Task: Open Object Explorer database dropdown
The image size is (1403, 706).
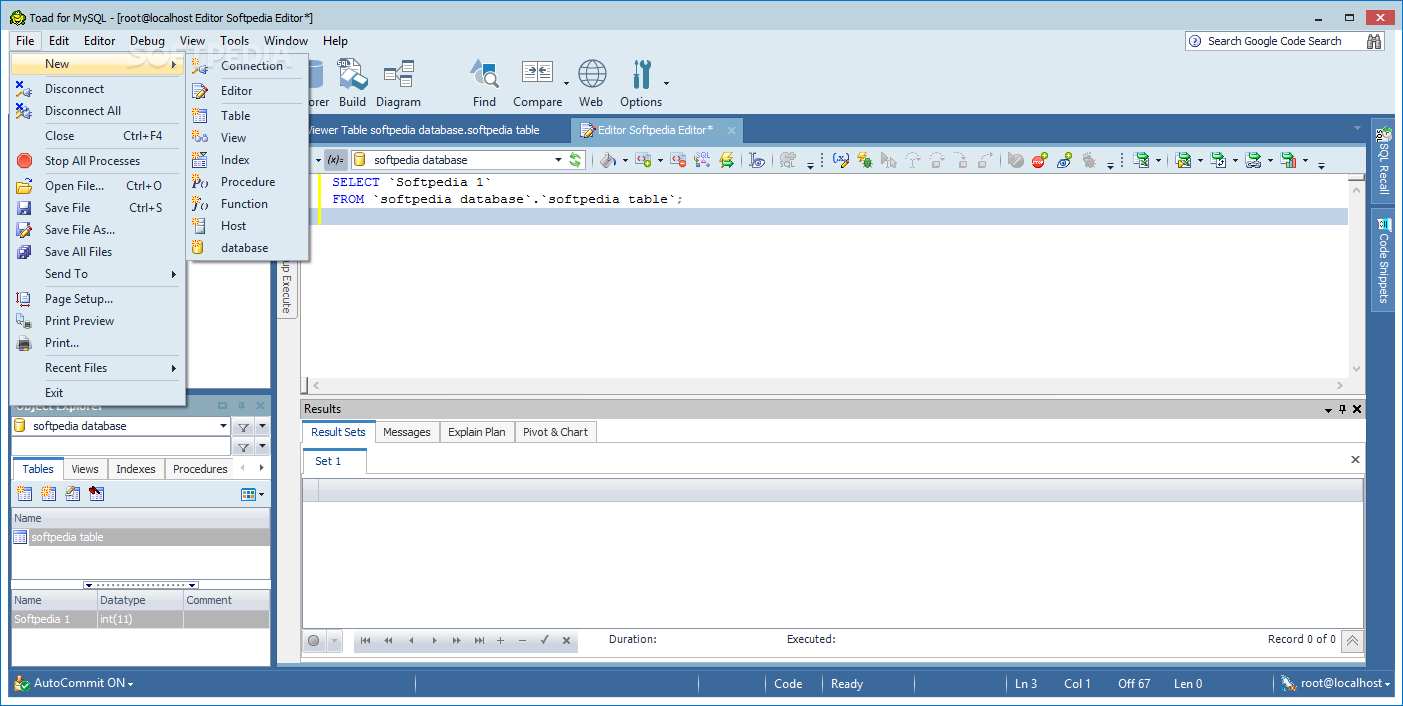Action: pos(223,426)
